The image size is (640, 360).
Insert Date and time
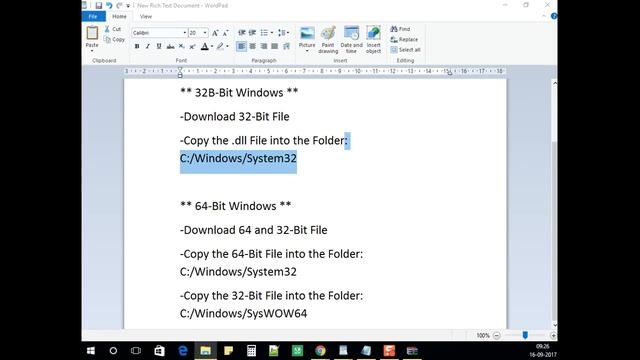(351, 40)
